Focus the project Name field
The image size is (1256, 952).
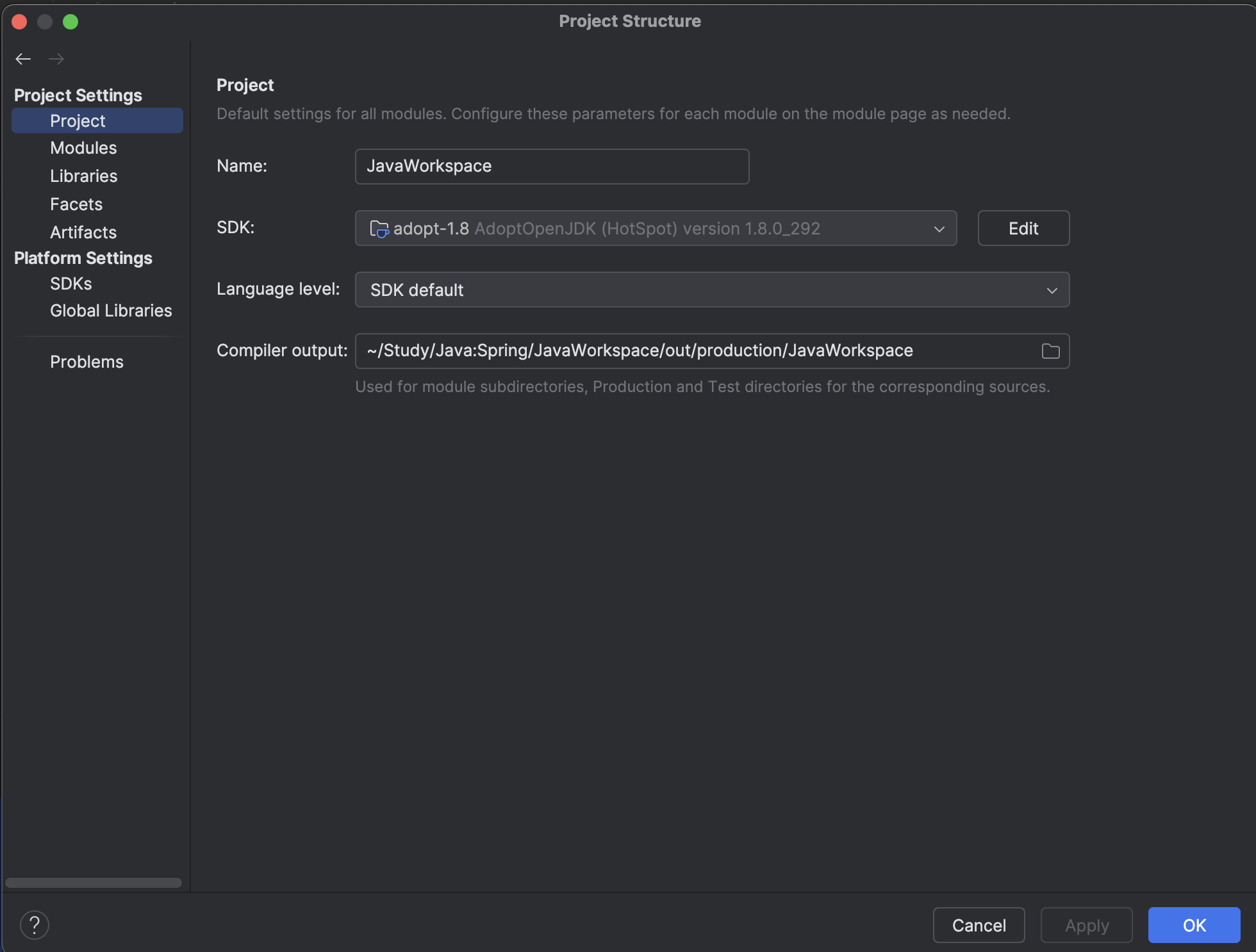[x=552, y=167]
